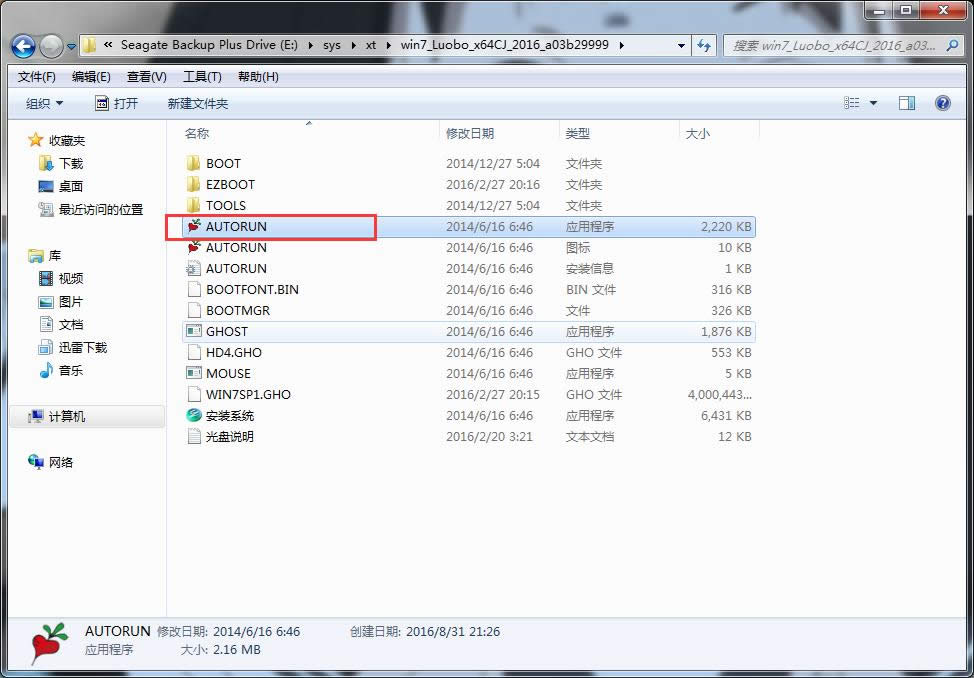The height and width of the screenshot is (678, 974).
Task: Show the preview pane via its toolbar icon
Action: [x=907, y=102]
